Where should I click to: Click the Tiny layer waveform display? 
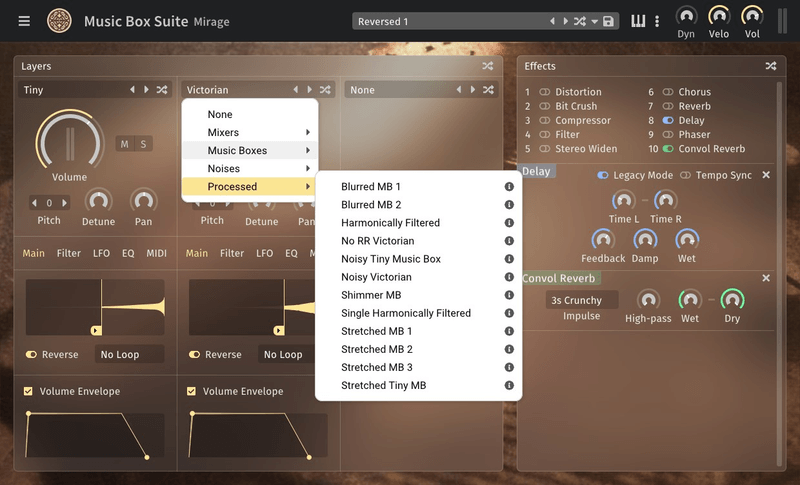pyautogui.click(x=95, y=307)
